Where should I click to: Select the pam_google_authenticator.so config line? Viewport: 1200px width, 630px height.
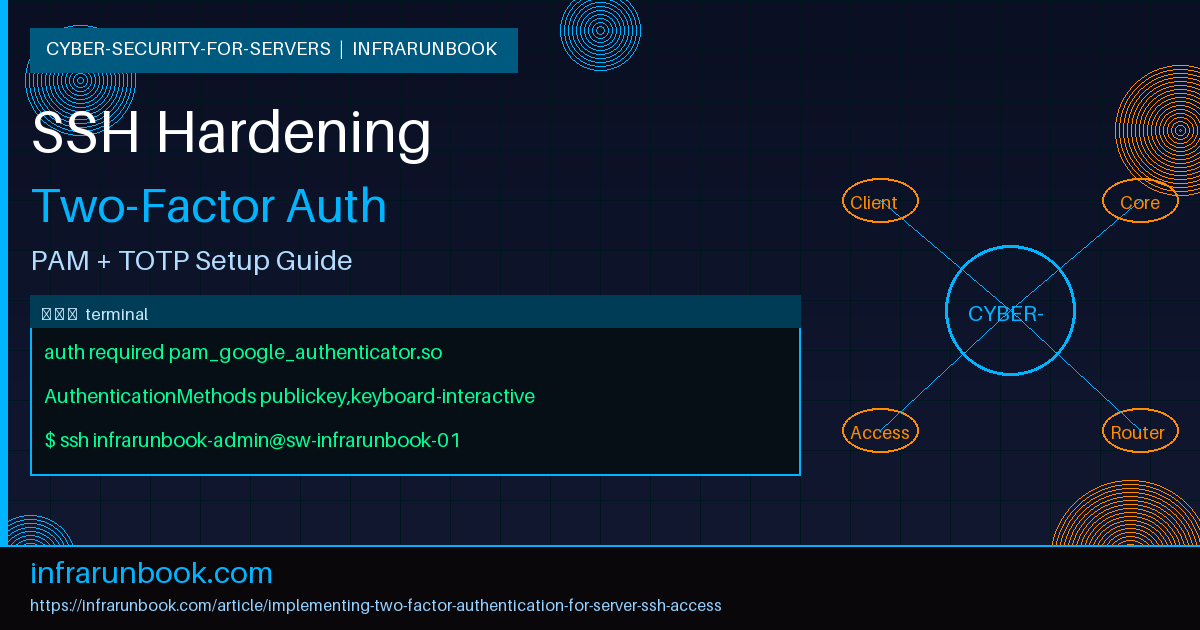(x=243, y=353)
